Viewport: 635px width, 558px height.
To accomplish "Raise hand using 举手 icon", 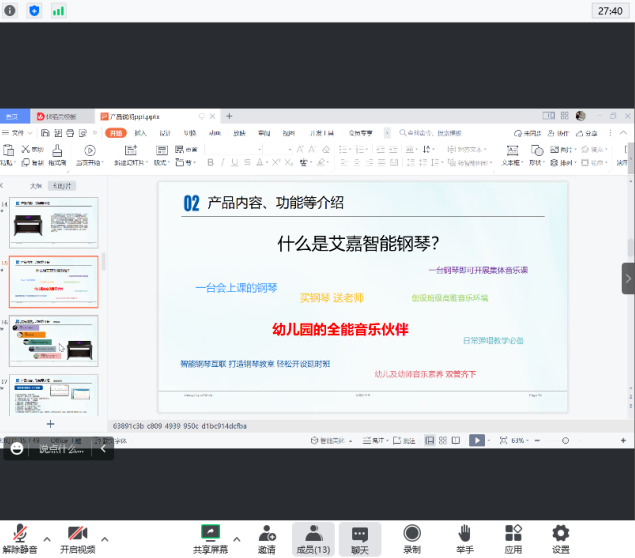I will click(465, 538).
